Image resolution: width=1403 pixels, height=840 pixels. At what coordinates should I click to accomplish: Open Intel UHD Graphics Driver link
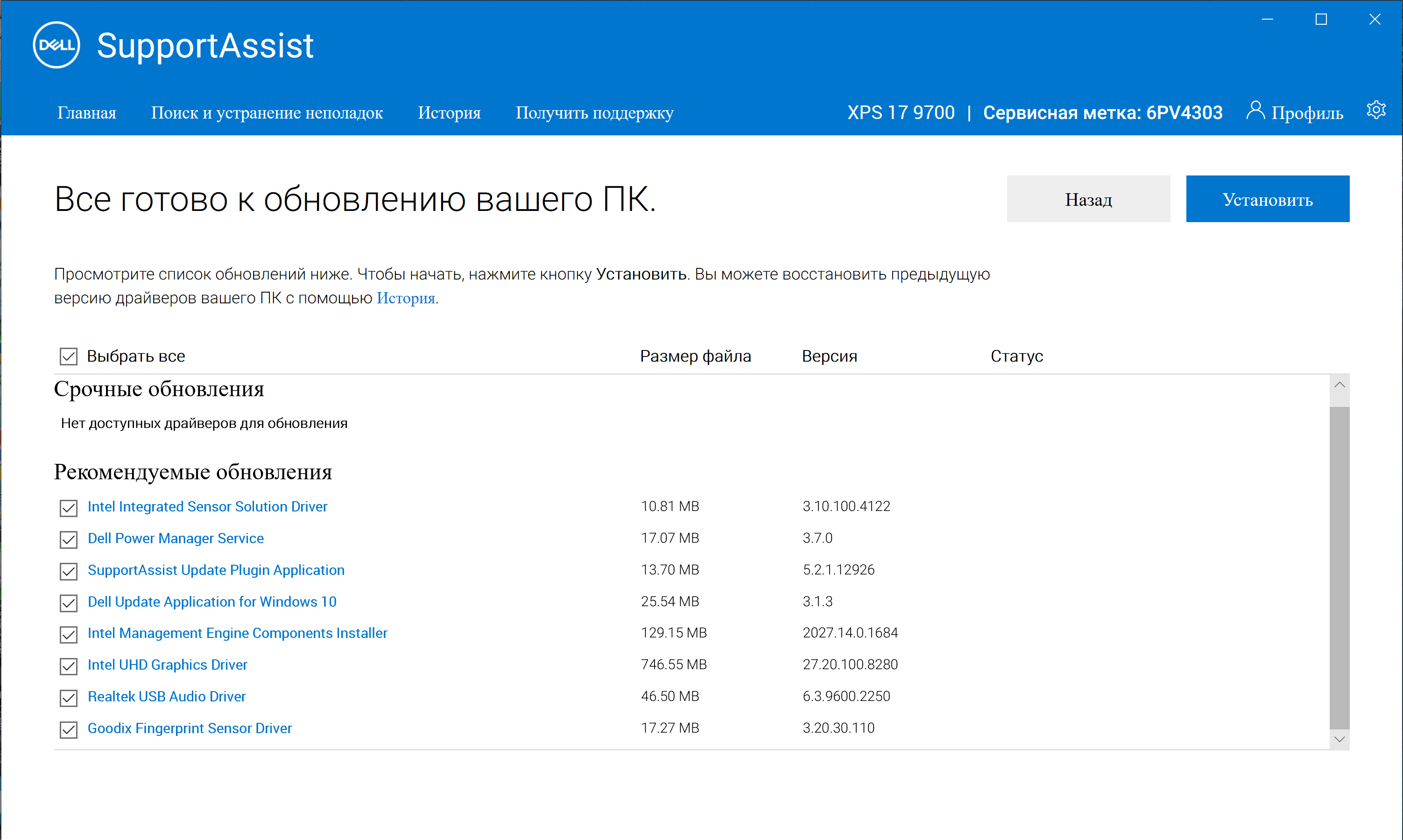tap(167, 664)
